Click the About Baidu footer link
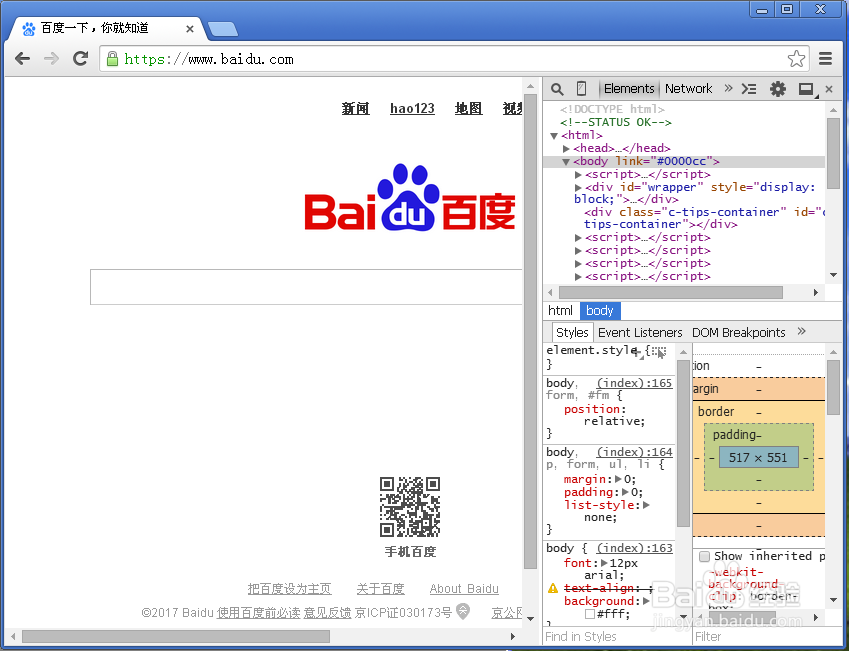Image resolution: width=849 pixels, height=651 pixels. 464,589
